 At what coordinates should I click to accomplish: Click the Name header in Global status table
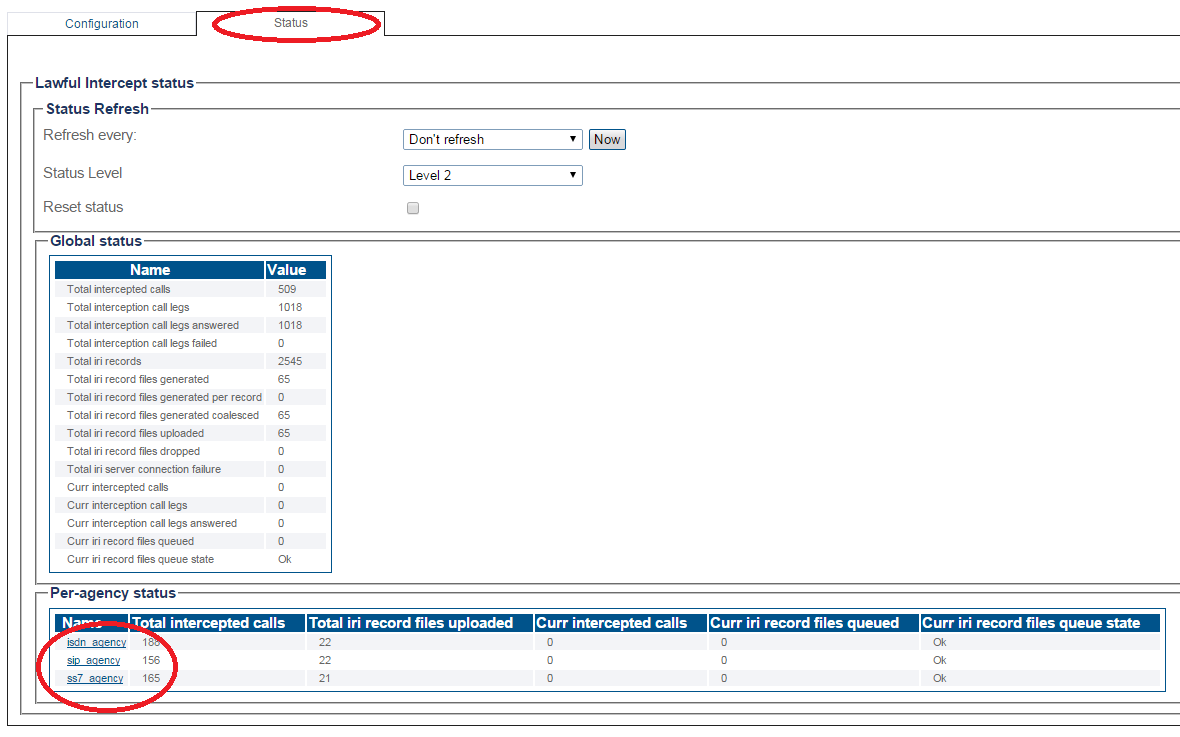(150, 270)
